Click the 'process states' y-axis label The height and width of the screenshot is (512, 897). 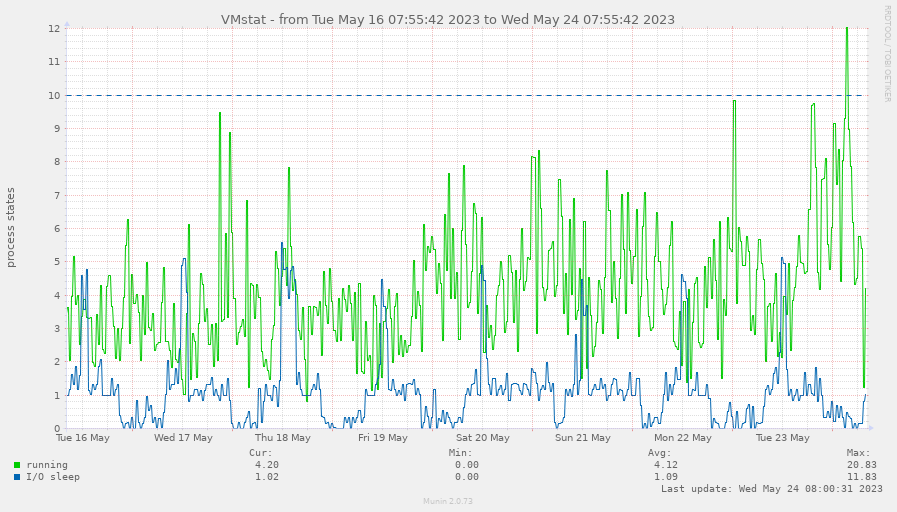10,228
